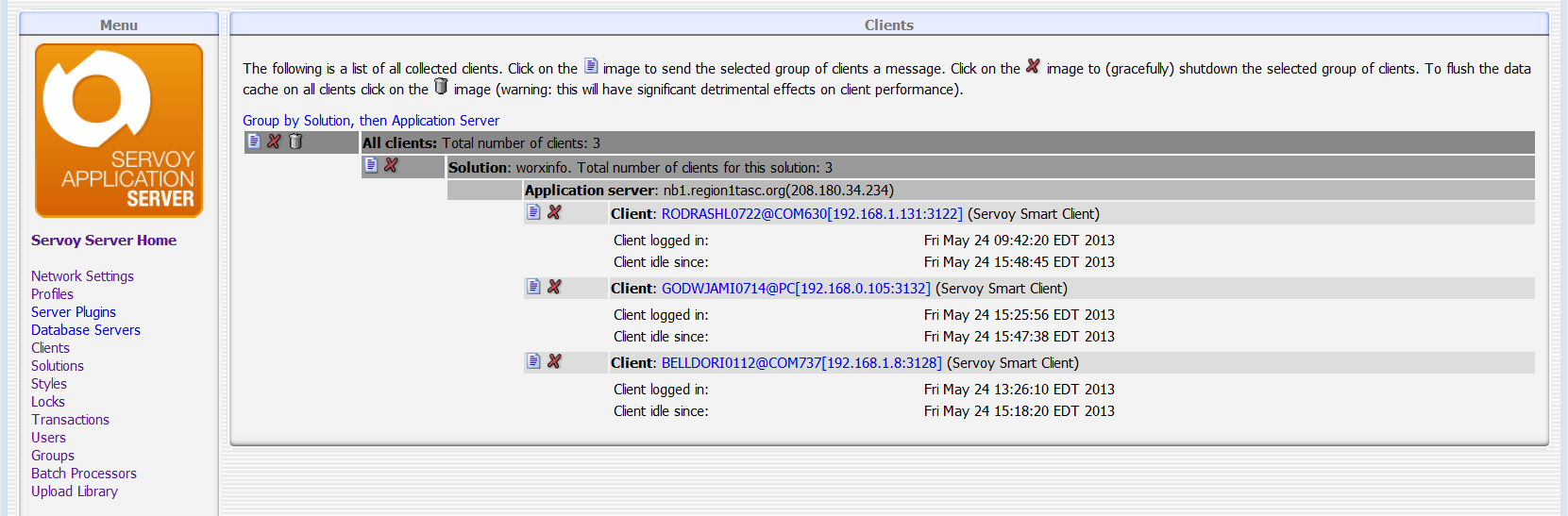The image size is (1568, 516).
Task: Open client RODRASHL0722@COM630 link
Action: [x=812, y=214]
